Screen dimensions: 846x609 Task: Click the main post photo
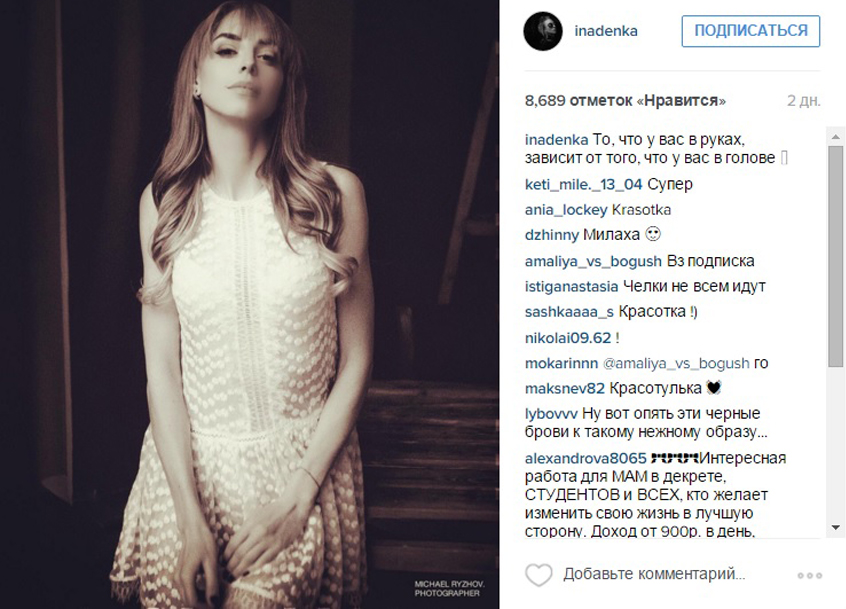point(249,304)
